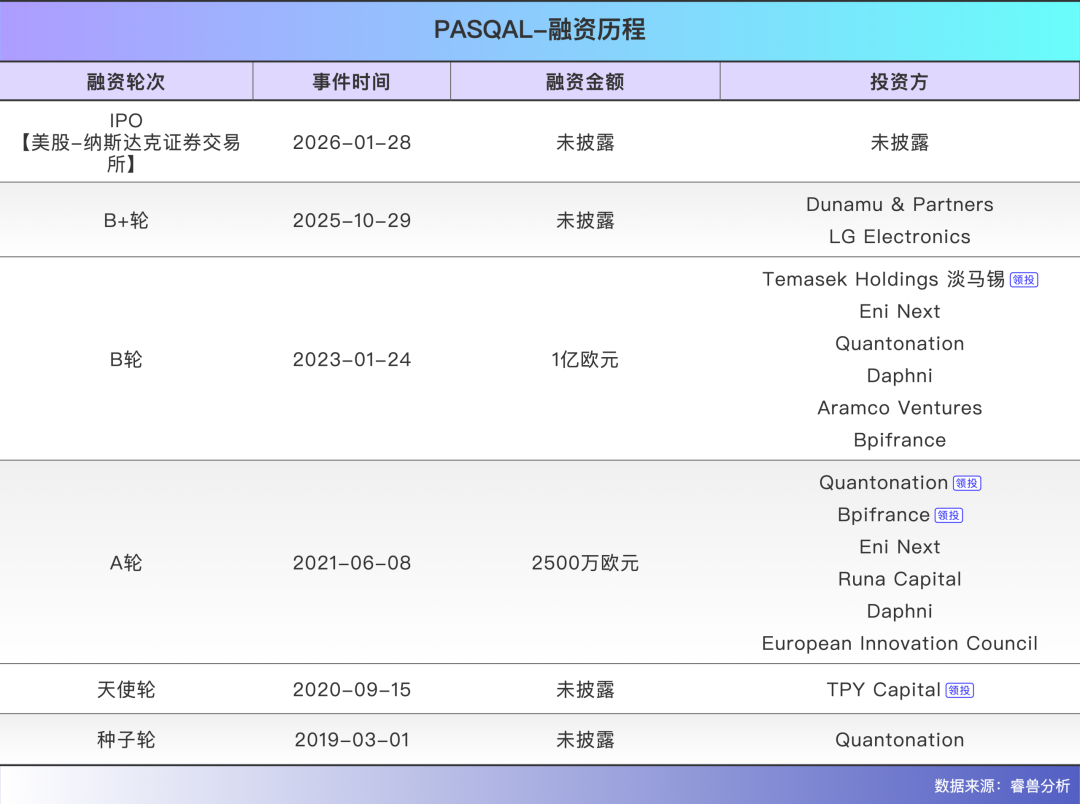The width and height of the screenshot is (1080, 804).
Task: Click the title PASQAL-融资历程
Action: 539,30
